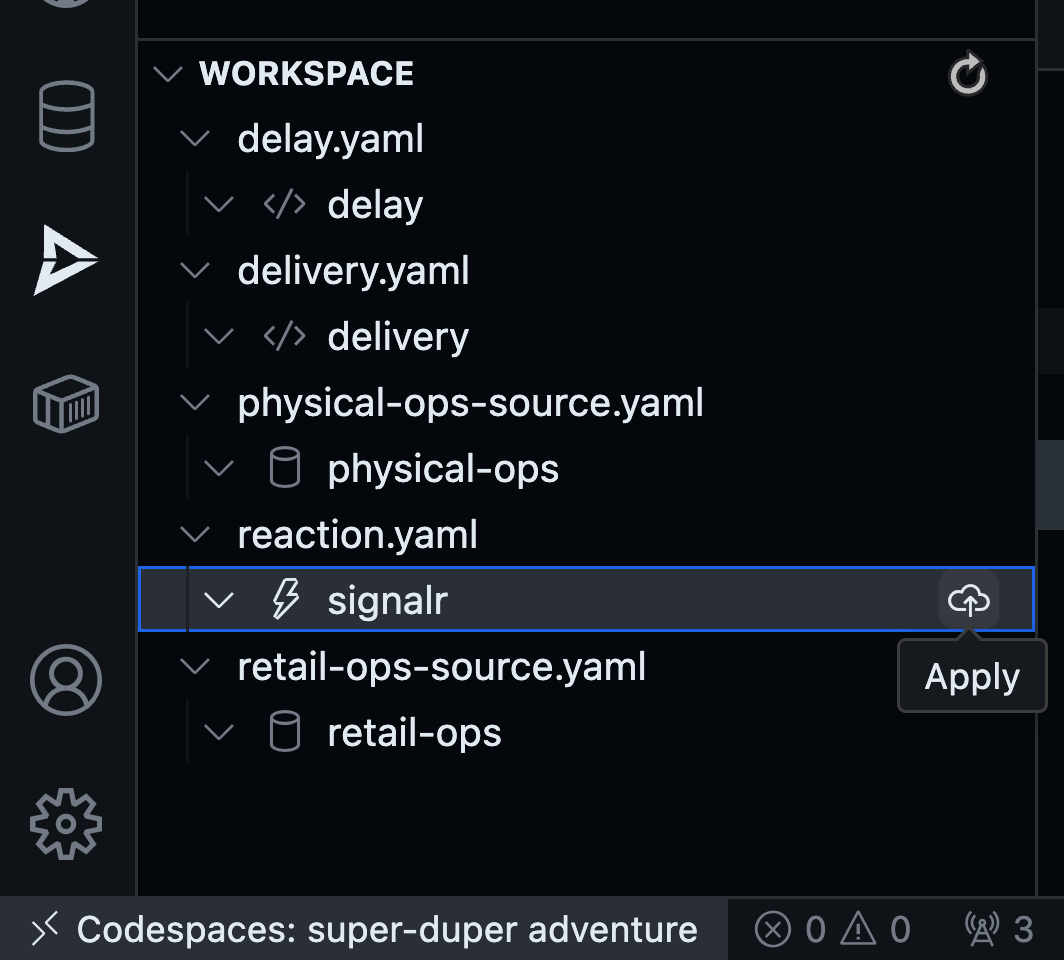
Task: Open the Docker containers sidebar icon
Action: pyautogui.click(x=64, y=403)
